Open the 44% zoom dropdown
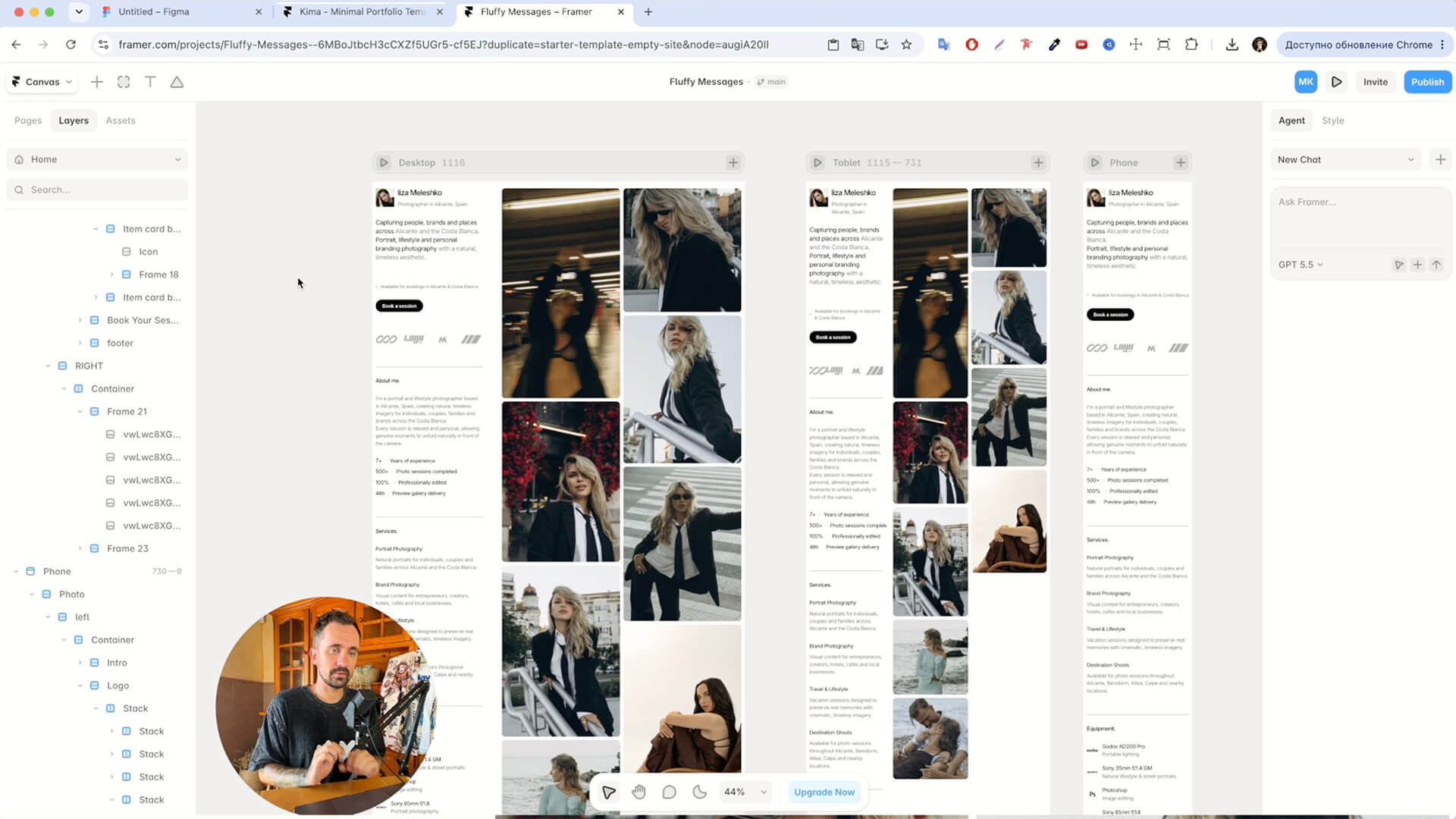1456x819 pixels. pyautogui.click(x=745, y=792)
